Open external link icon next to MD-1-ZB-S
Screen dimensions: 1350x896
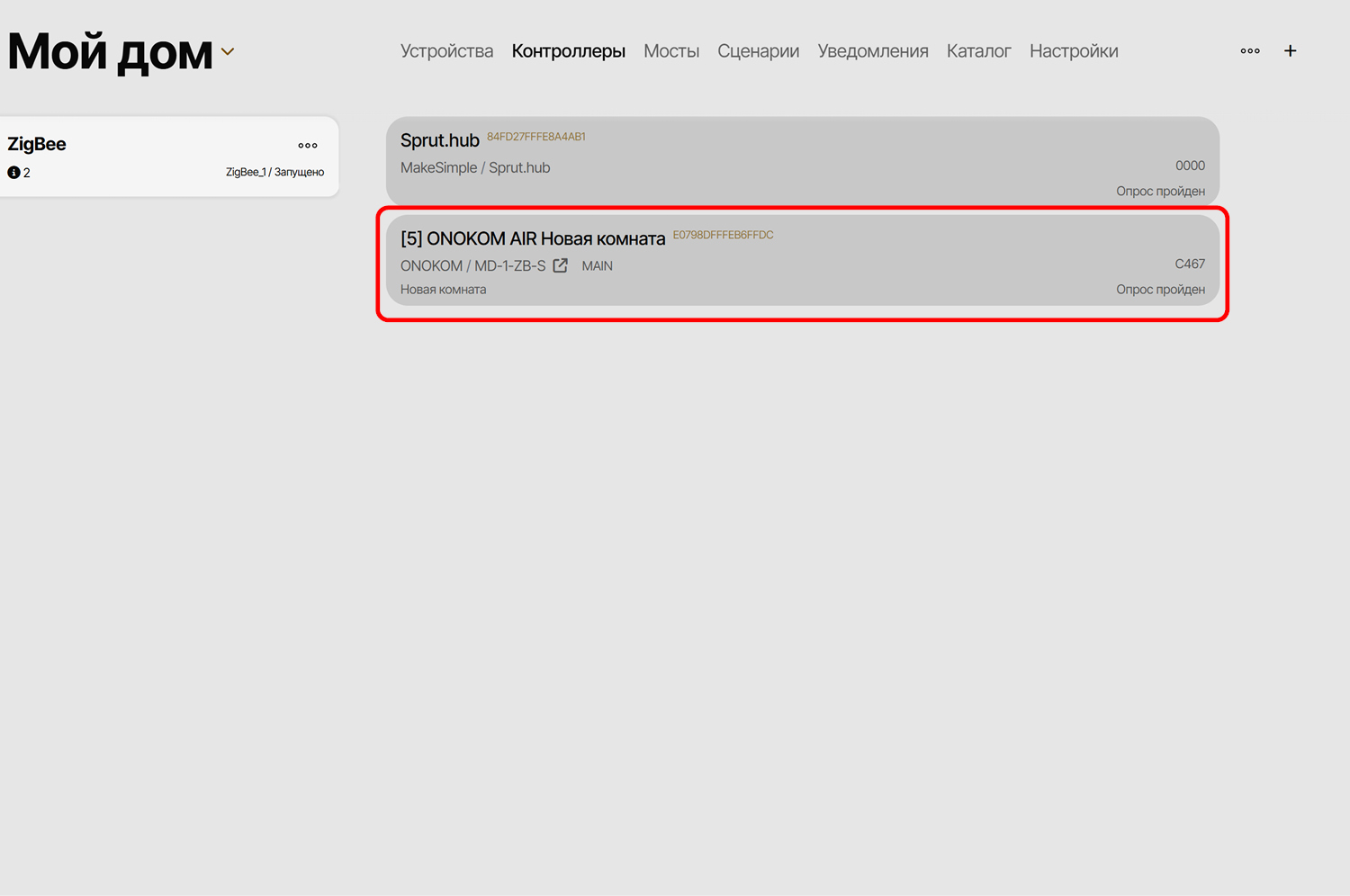[x=560, y=265]
